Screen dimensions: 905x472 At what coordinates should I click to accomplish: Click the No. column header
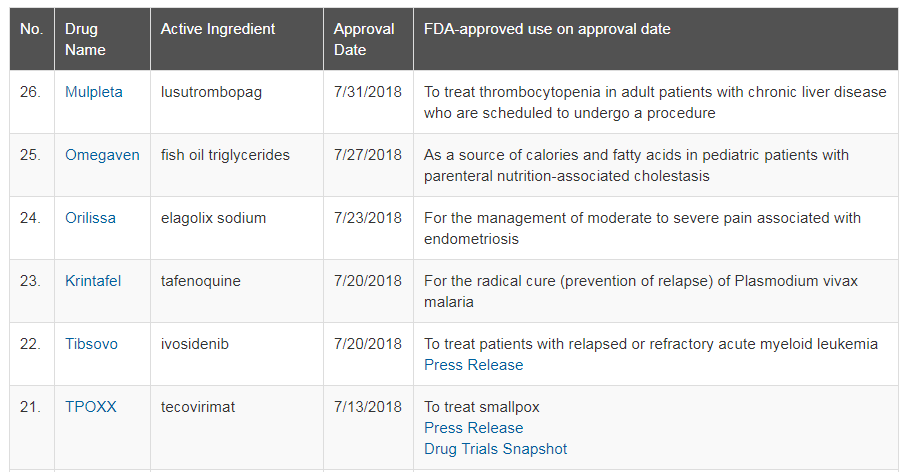coord(32,39)
